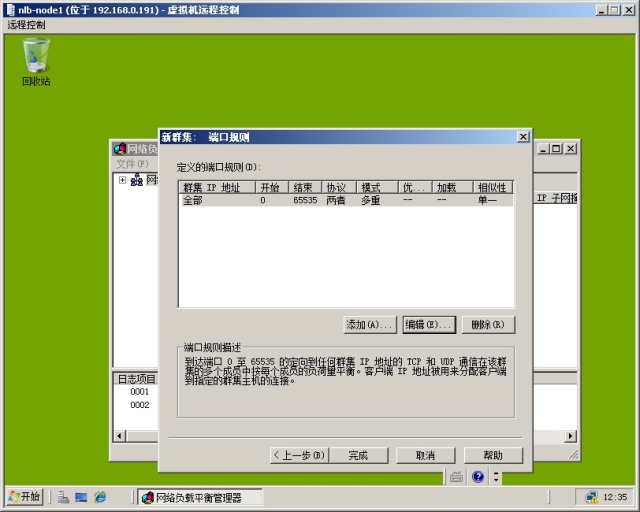Click the log pane horizontal scrollbar right arrow
The image size is (640, 512).
point(571,436)
